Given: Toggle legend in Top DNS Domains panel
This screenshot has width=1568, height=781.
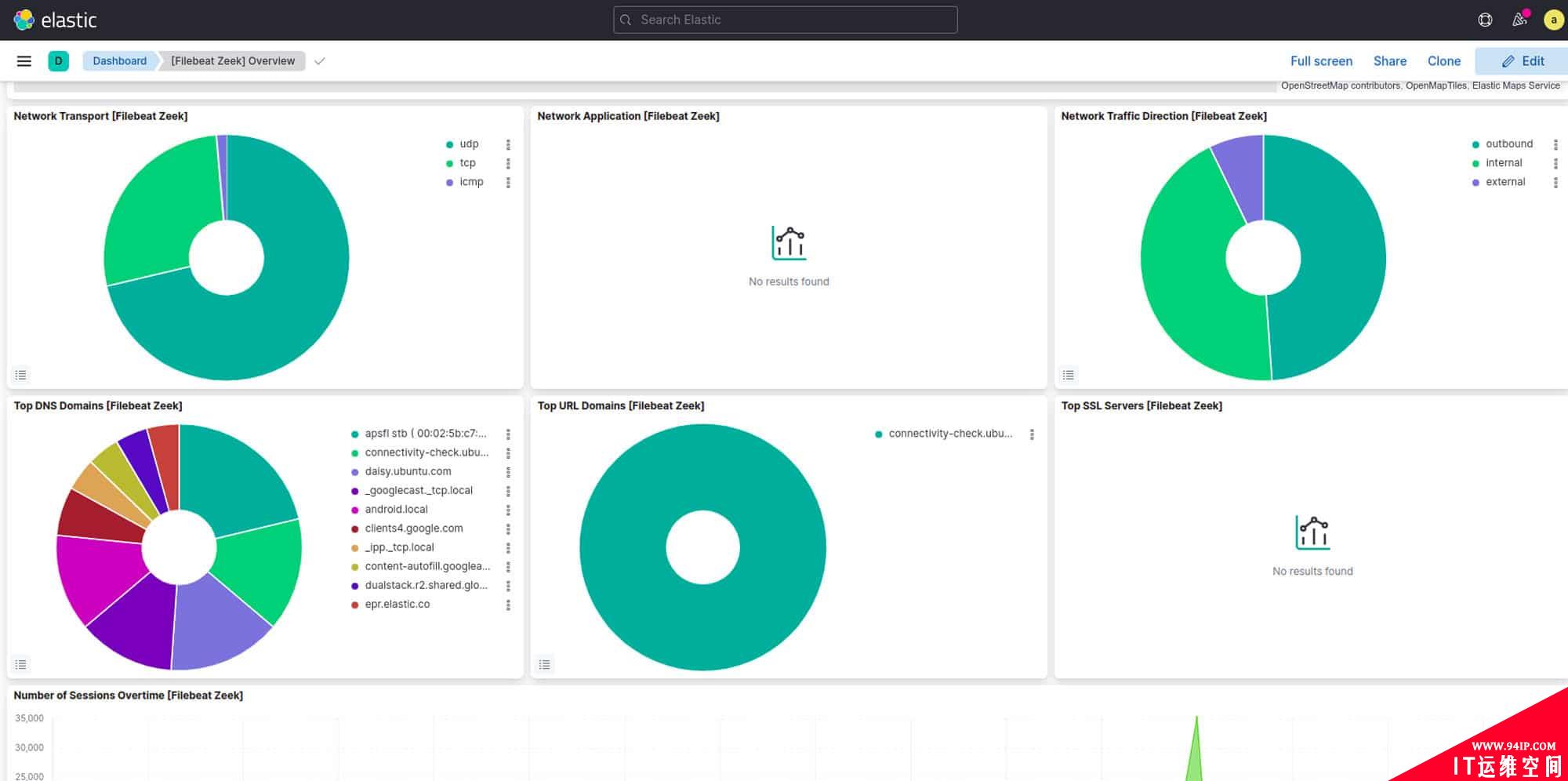Looking at the screenshot, I should pos(21,665).
